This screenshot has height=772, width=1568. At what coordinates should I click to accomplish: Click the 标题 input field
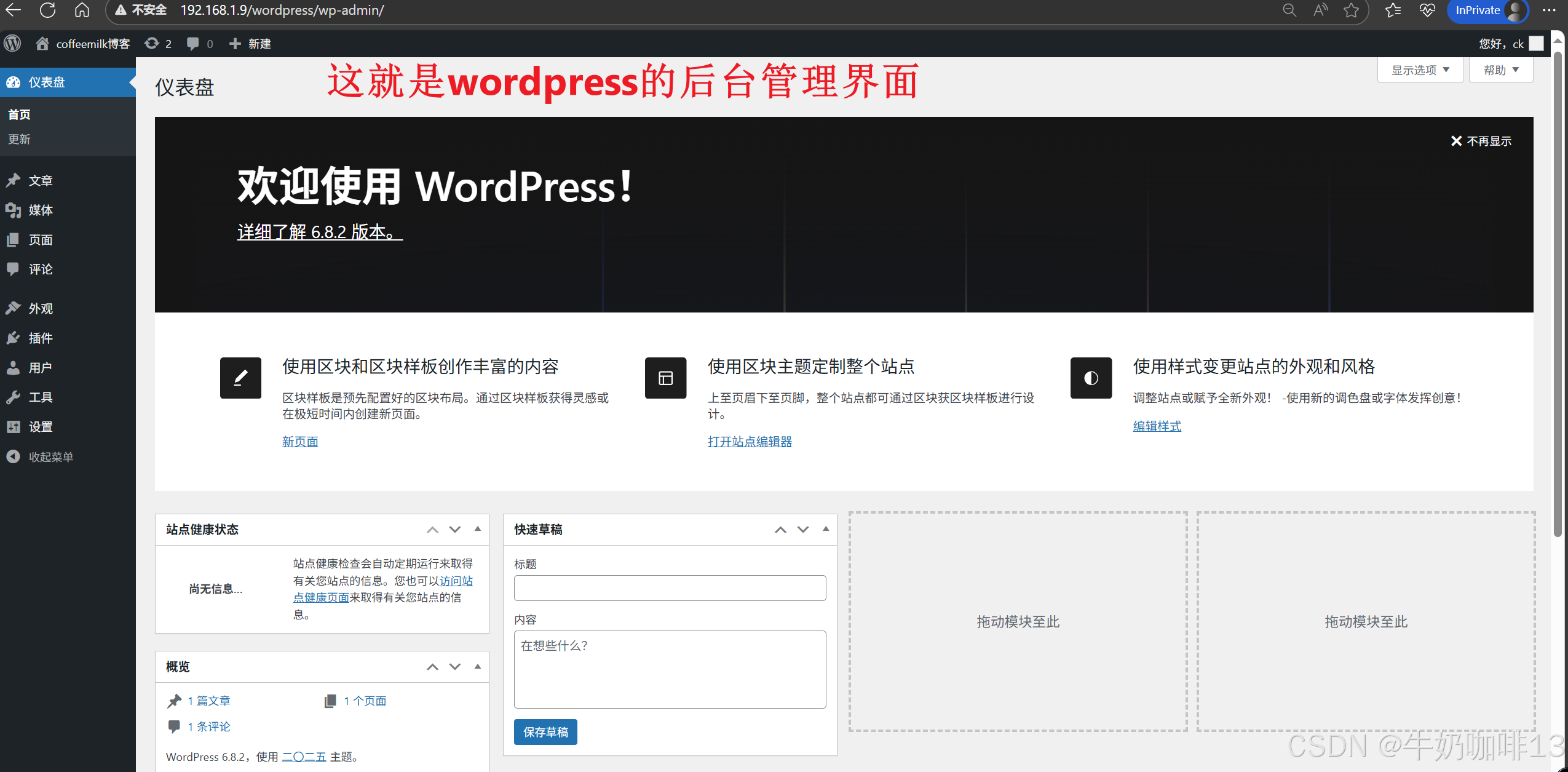[670, 588]
